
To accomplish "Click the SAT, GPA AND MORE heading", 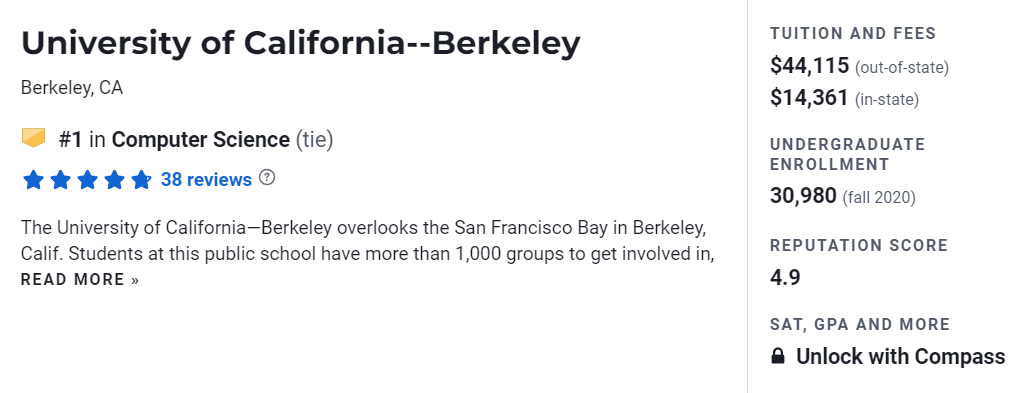I will (860, 324).
